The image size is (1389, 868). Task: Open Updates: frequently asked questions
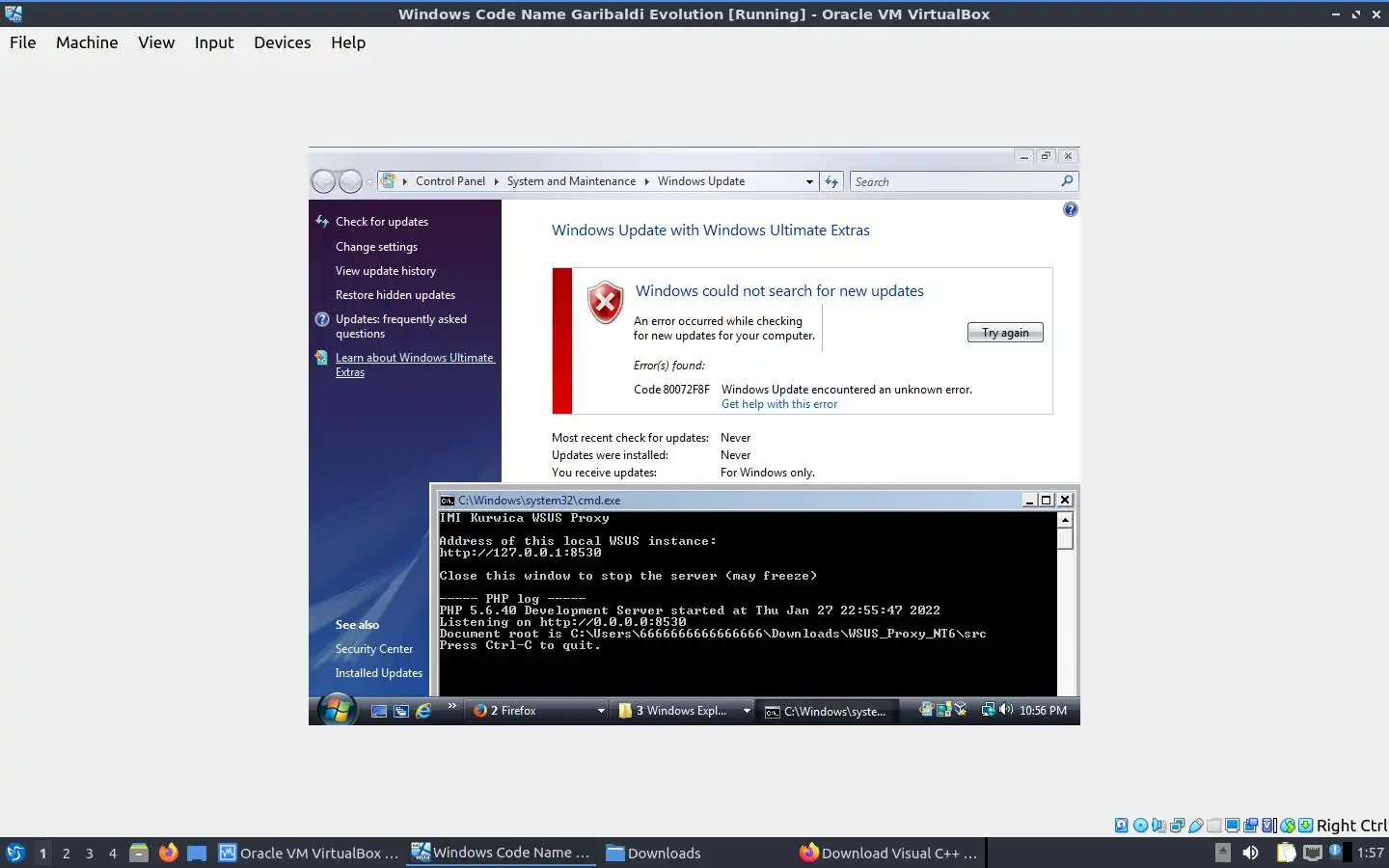point(401,326)
